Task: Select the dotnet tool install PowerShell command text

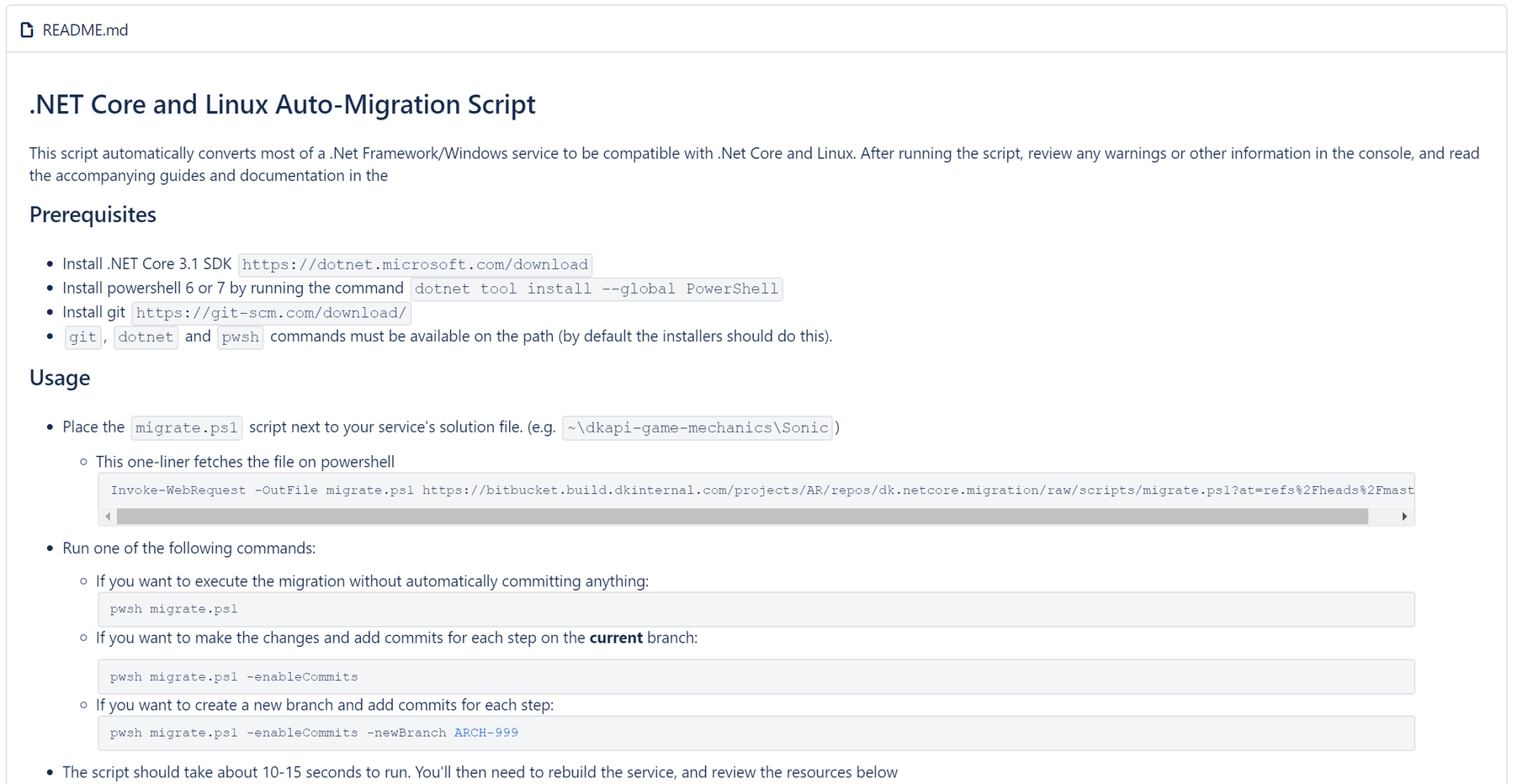Action: pyautogui.click(x=596, y=289)
